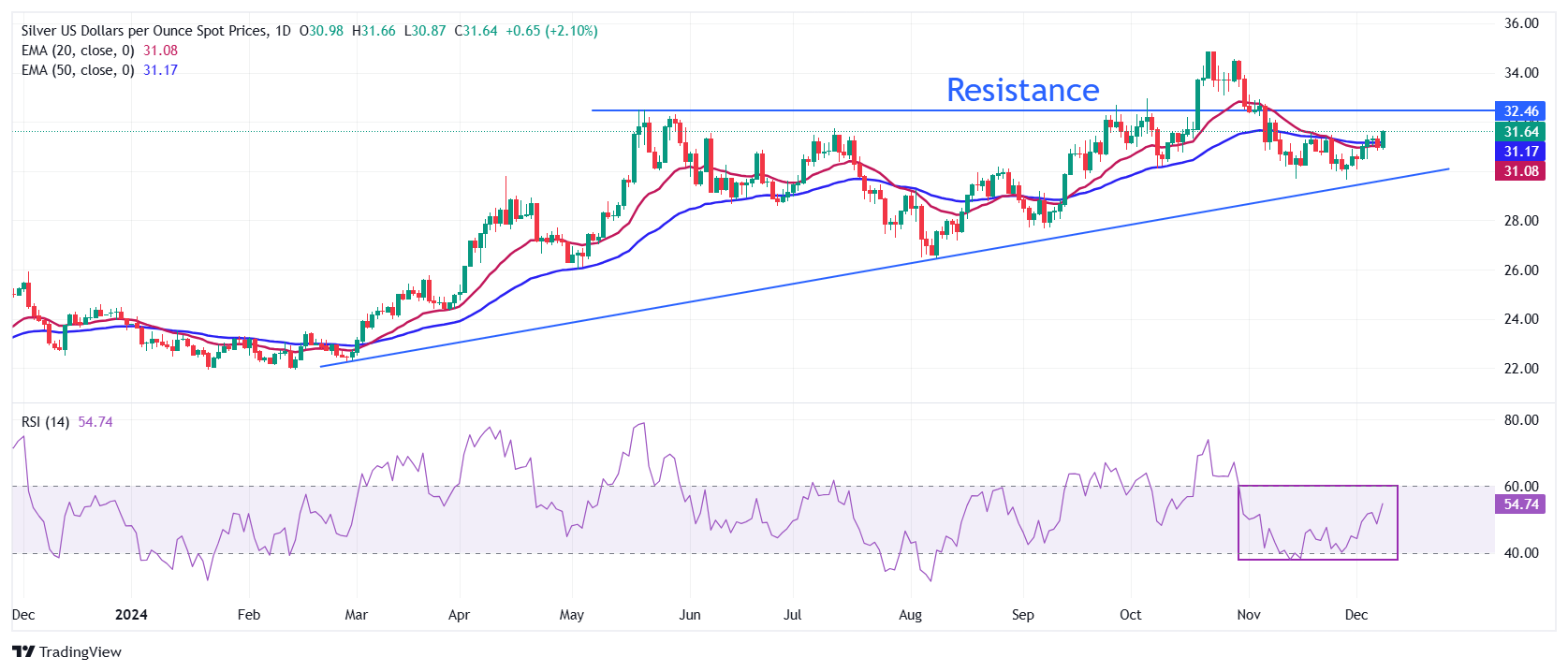Click the 2024 label on the time axis
Image resolution: width=1568 pixels, height=672 pixels.
131,615
